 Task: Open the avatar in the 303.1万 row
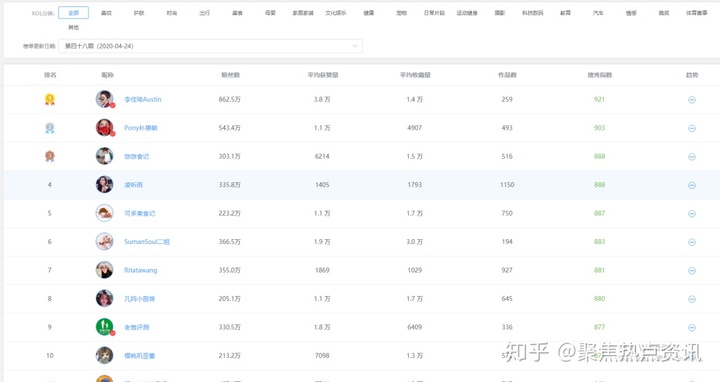tap(105, 156)
